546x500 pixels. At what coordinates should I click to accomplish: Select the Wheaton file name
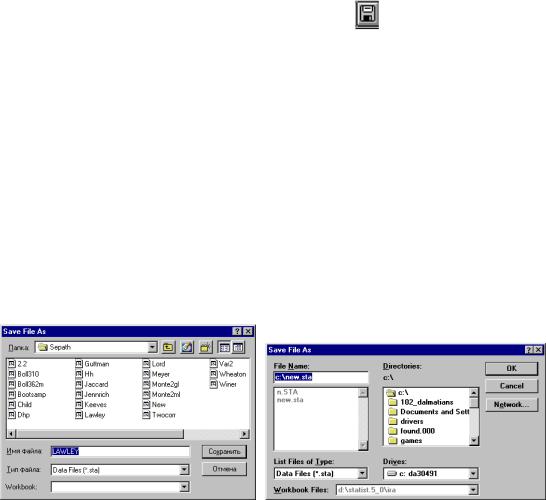coord(233,374)
